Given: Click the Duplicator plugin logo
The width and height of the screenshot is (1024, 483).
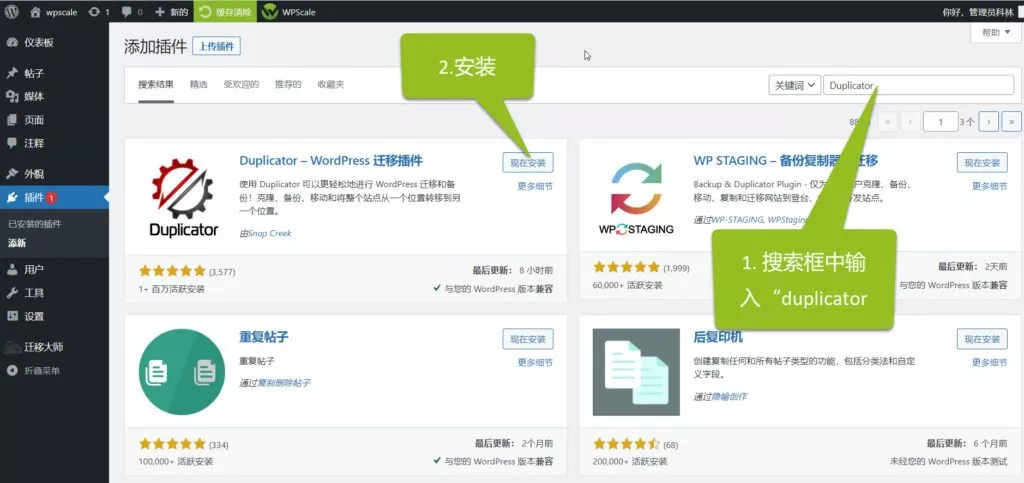Looking at the screenshot, I should tap(183, 196).
